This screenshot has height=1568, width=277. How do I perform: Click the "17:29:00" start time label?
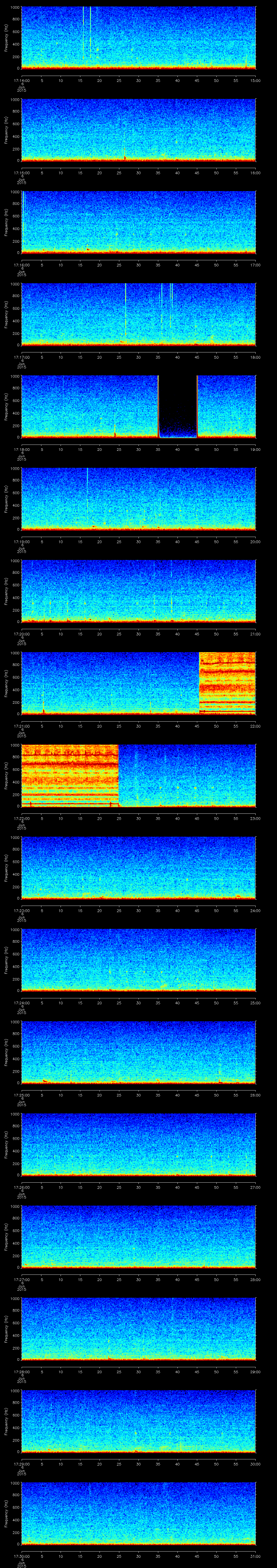21,1464
